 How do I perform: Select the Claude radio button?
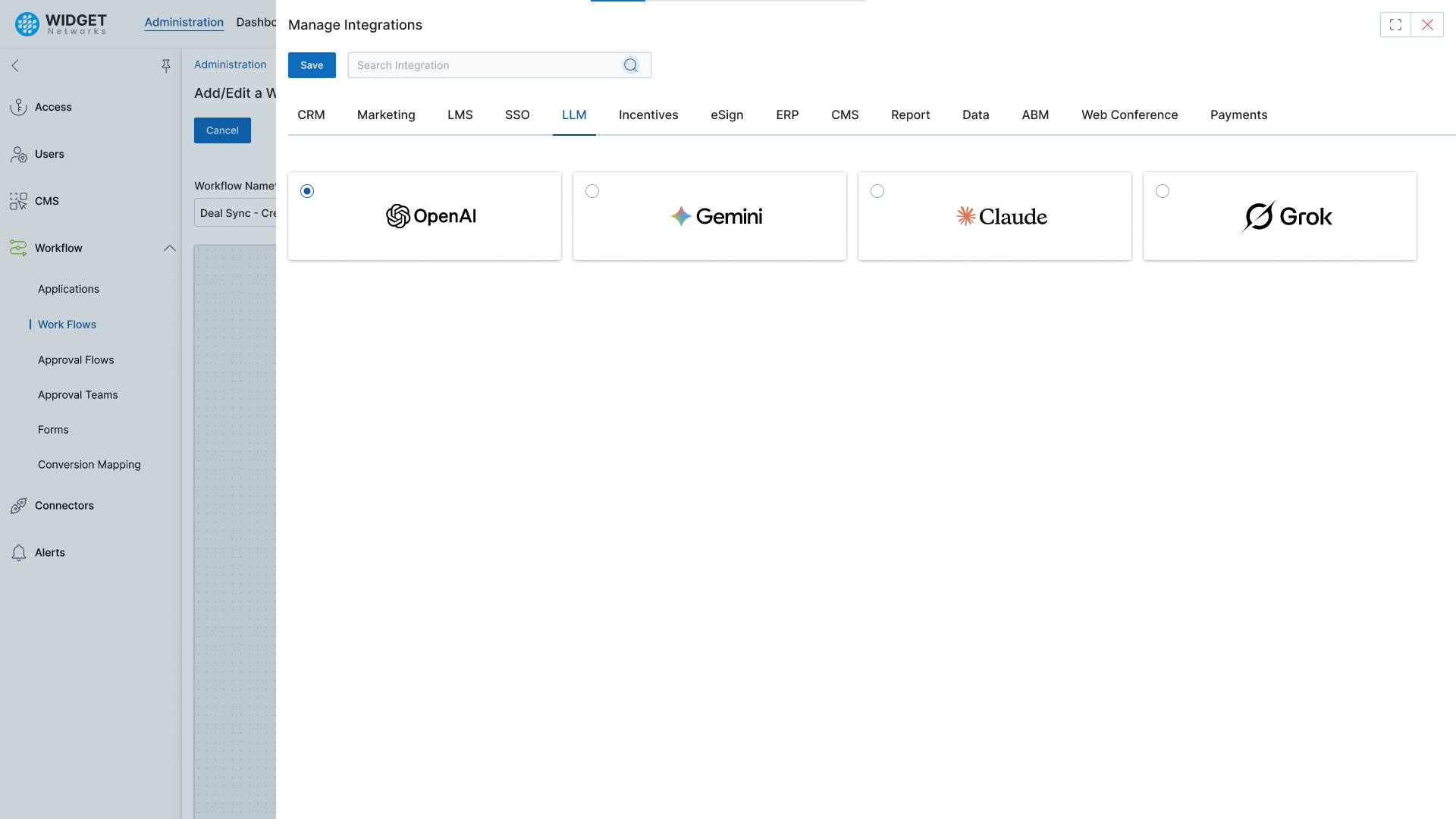pyautogui.click(x=877, y=191)
